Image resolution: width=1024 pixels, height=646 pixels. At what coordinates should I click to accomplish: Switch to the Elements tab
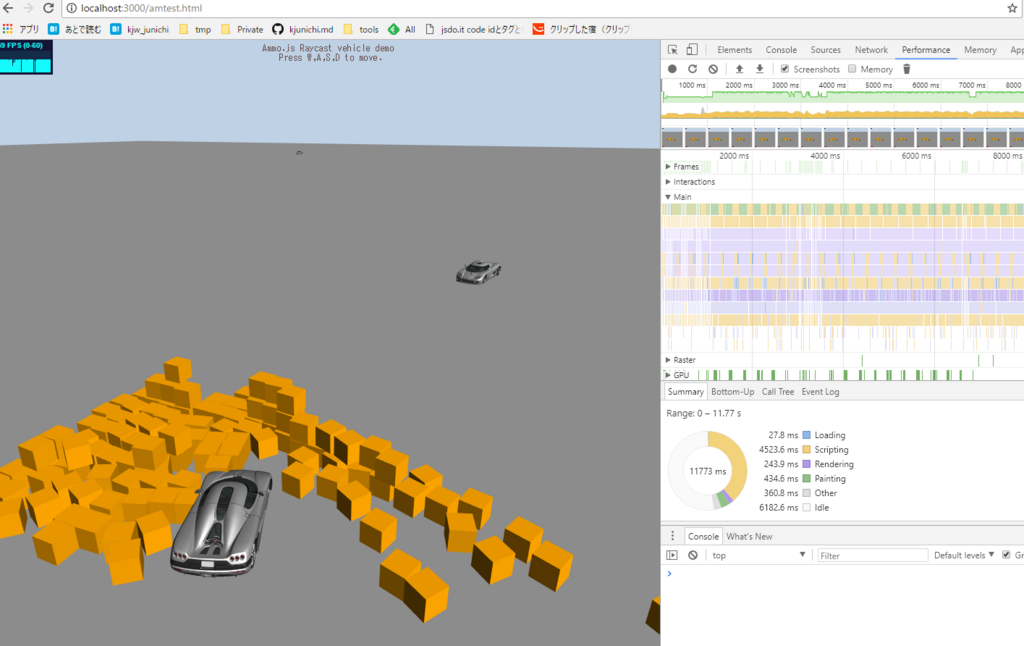coord(734,50)
